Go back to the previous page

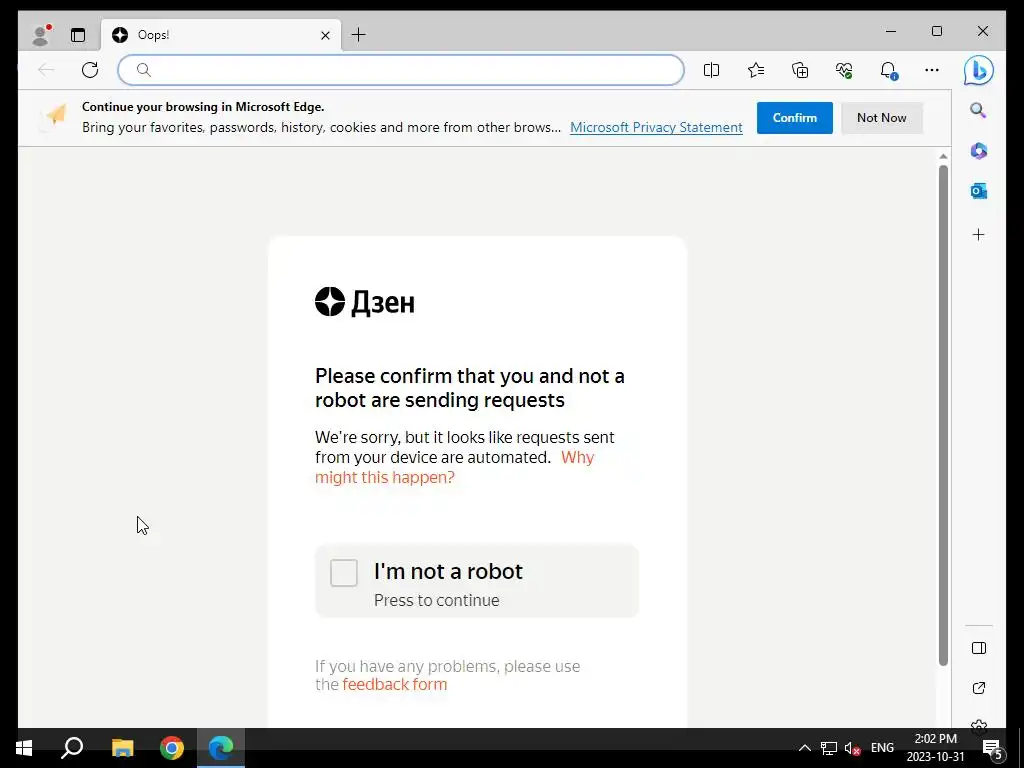pos(46,70)
